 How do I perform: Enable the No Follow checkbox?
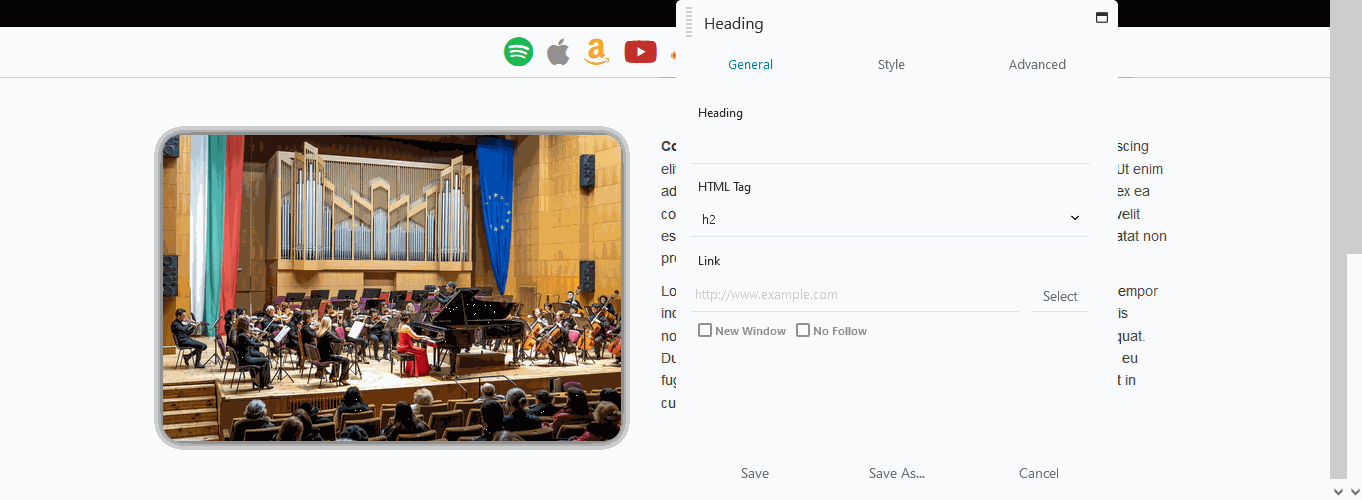pyautogui.click(x=803, y=330)
